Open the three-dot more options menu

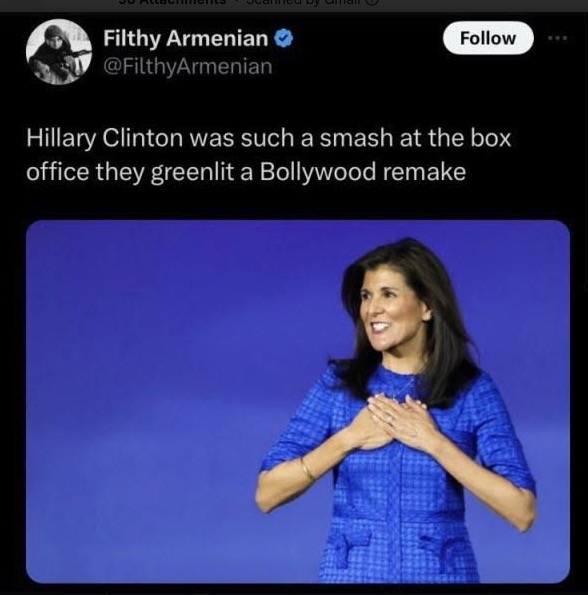557,38
